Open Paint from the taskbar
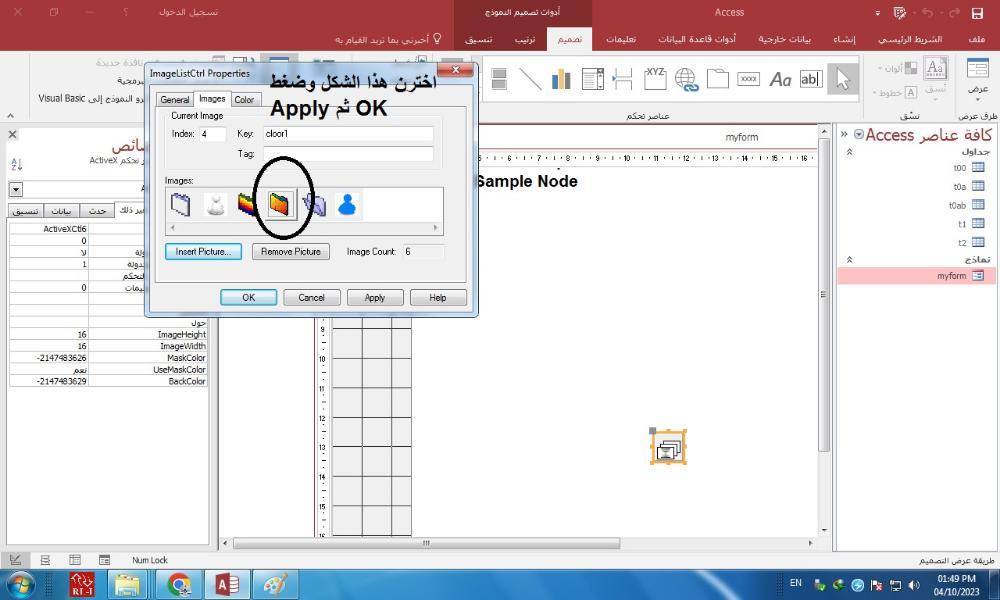 [276, 585]
